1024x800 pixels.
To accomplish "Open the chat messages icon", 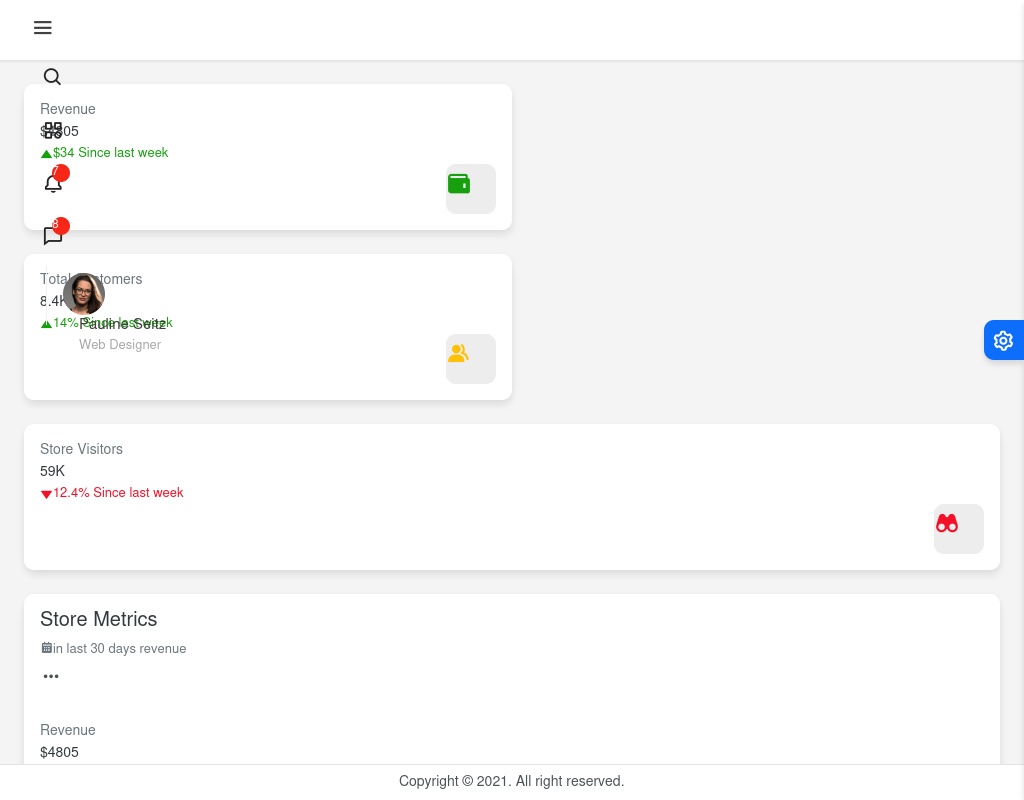I will pyautogui.click(x=53, y=237).
